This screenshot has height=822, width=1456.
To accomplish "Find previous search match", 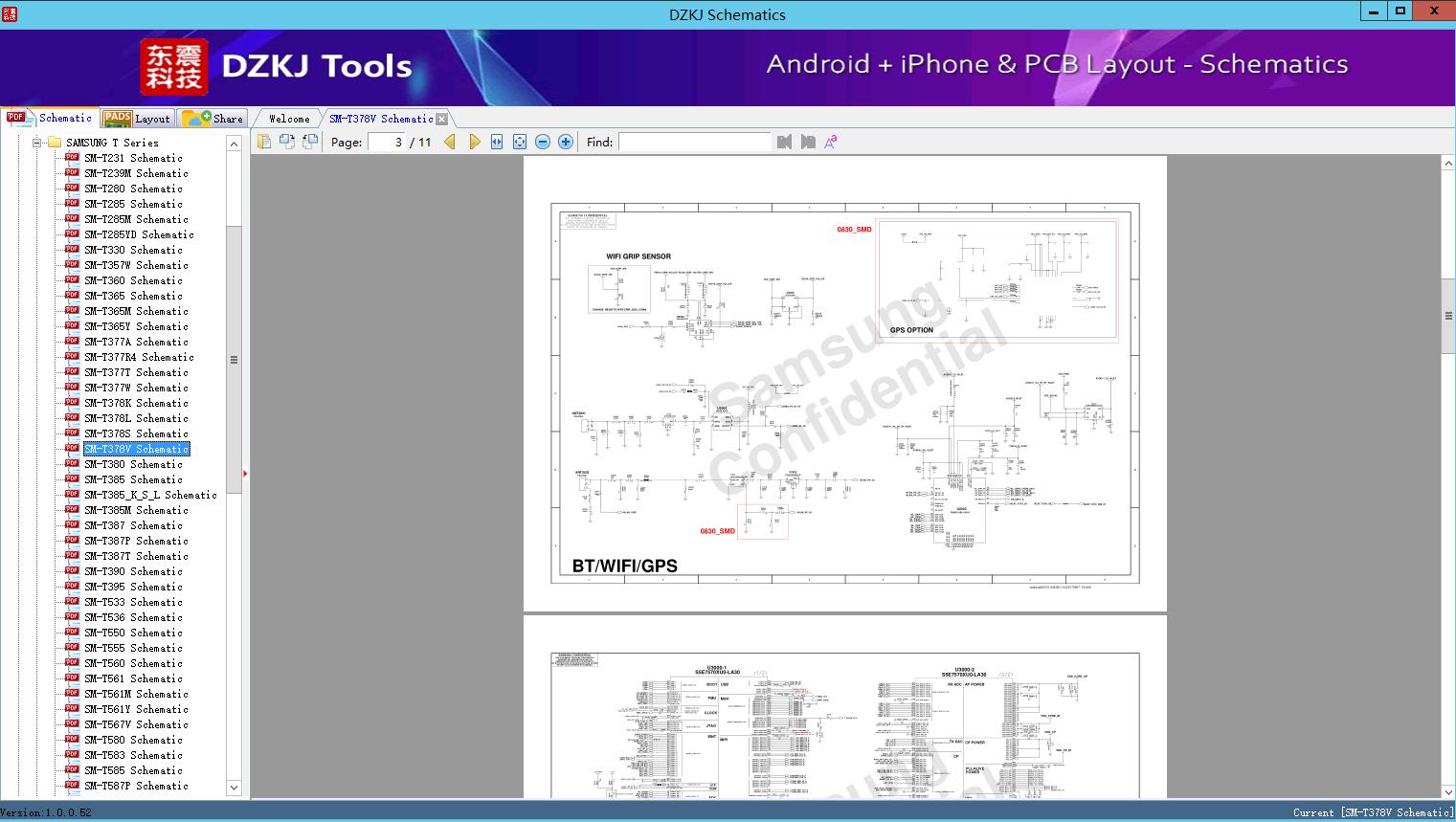I will click(x=785, y=142).
